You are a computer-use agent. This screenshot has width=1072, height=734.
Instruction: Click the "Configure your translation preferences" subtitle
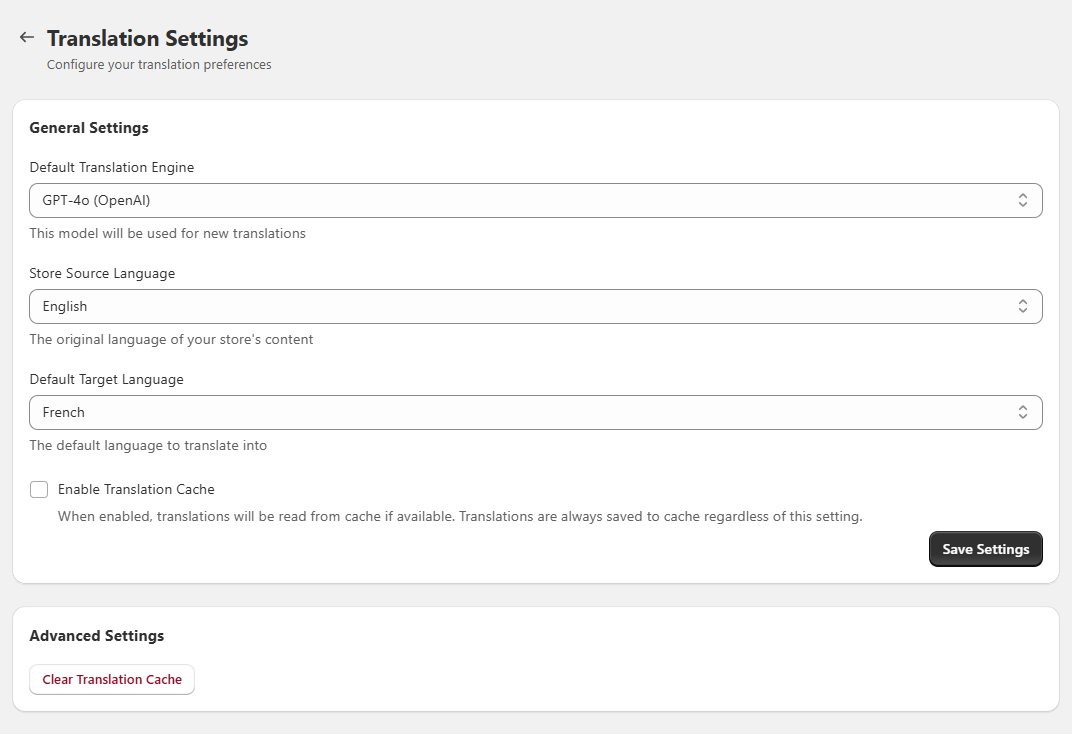click(159, 64)
